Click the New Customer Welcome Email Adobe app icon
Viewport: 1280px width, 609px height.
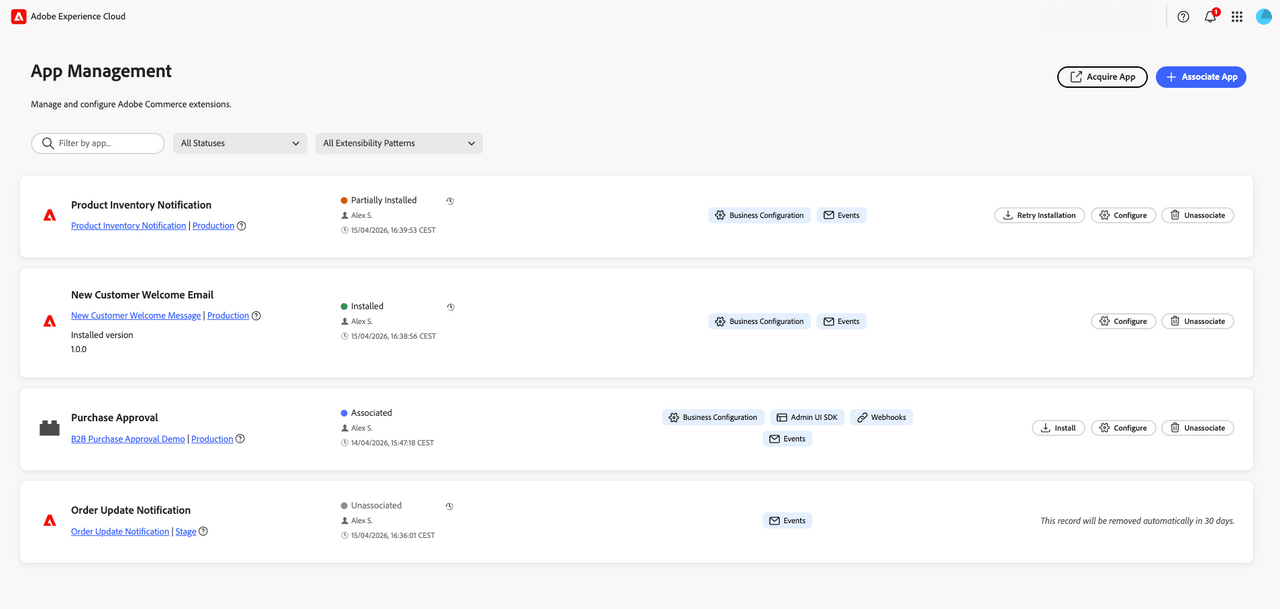point(49,321)
